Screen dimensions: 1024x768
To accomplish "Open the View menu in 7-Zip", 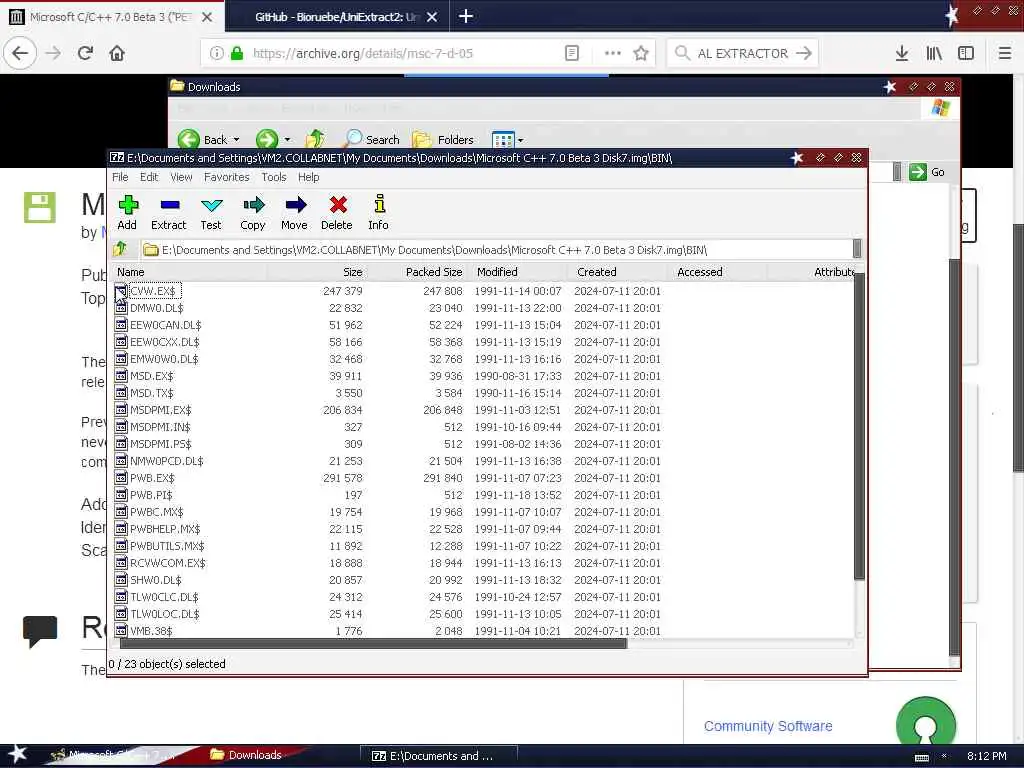I will click(x=181, y=177).
